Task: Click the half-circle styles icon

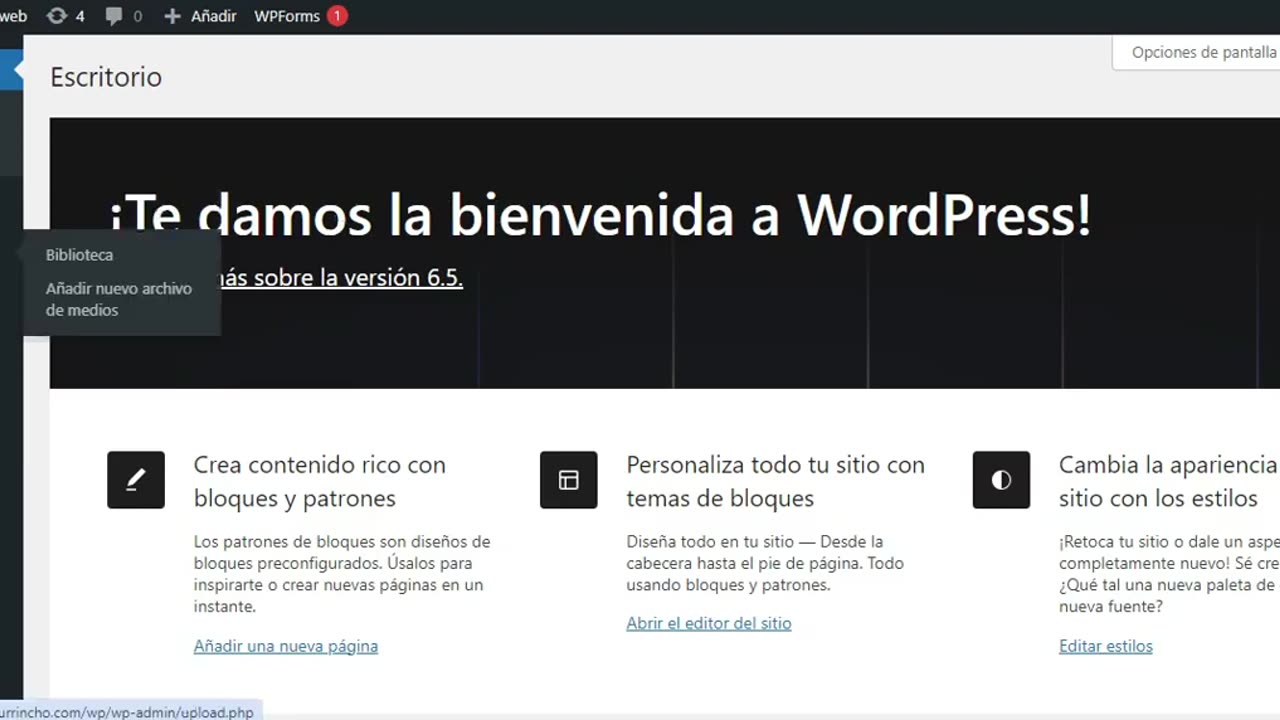Action: [x=1001, y=480]
